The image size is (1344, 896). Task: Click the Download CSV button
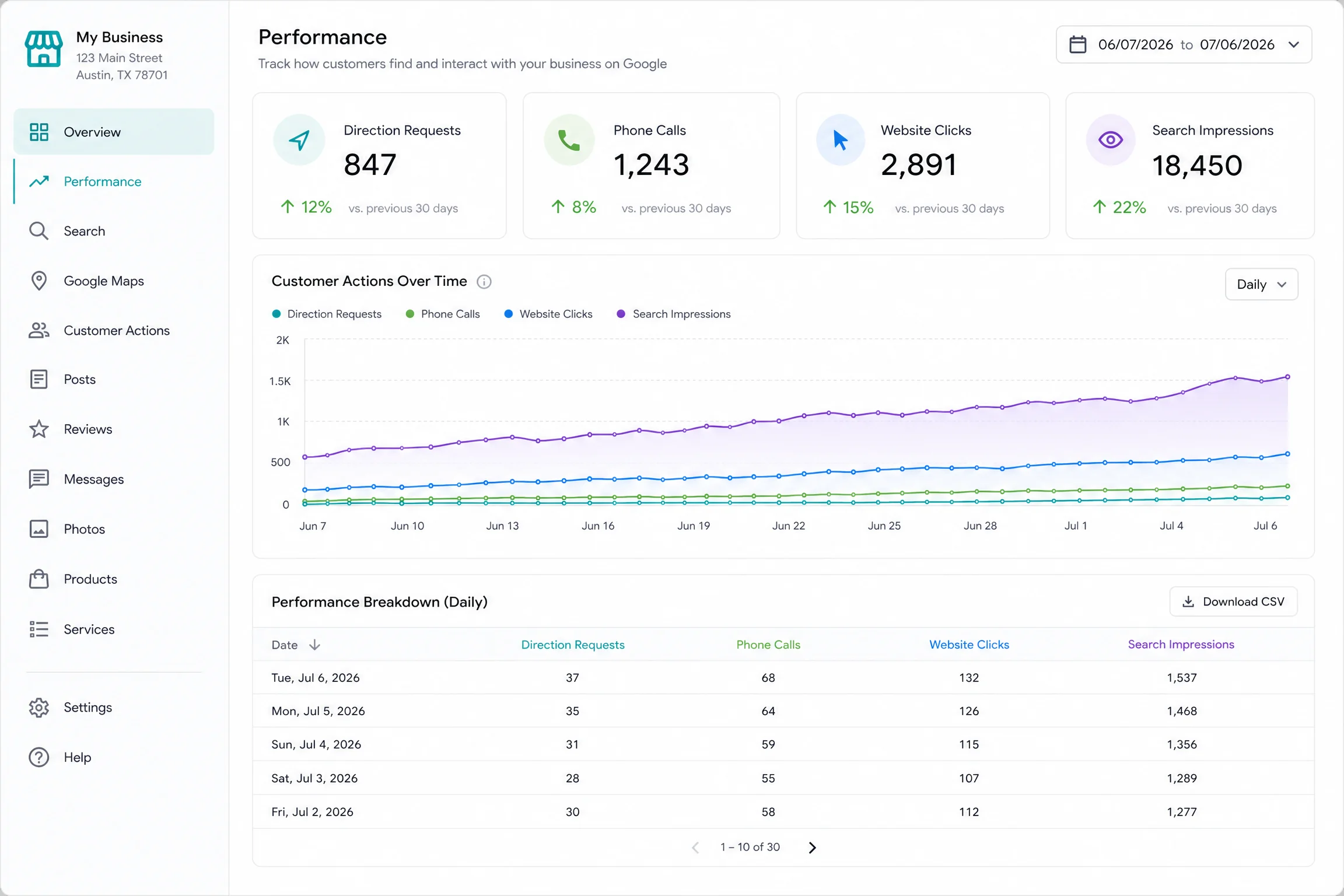1234,601
